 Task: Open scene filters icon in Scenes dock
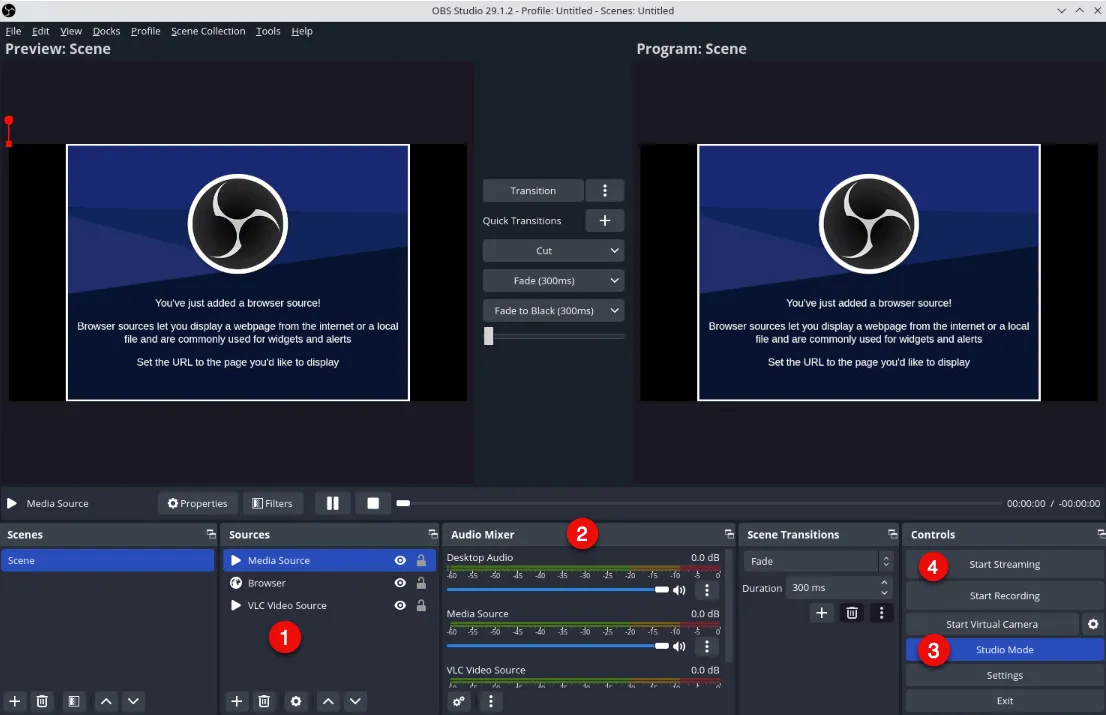coord(73,701)
